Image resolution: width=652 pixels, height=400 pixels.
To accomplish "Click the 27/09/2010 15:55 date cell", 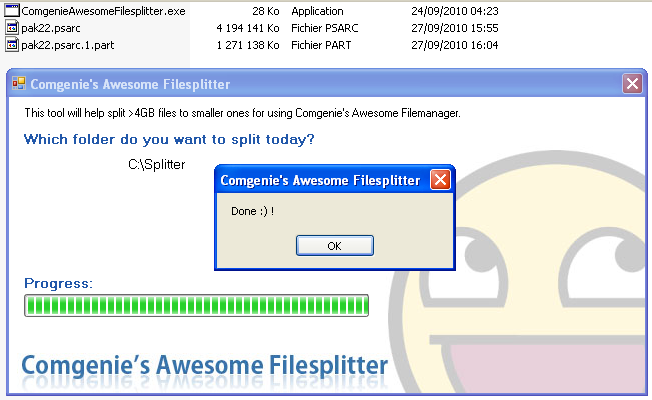I will [x=454, y=28].
